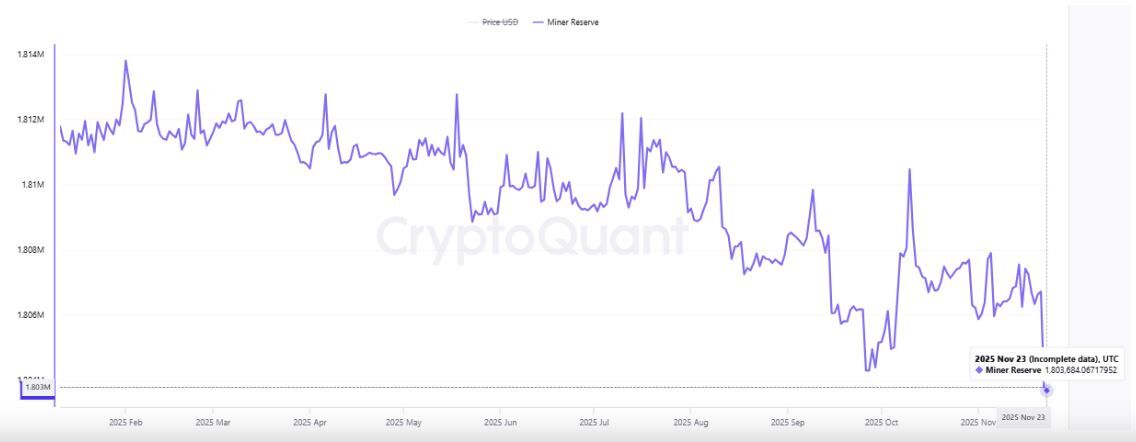Viewport: 1136px width, 442px height.
Task: Select the highlighted data point marker
Action: coord(1047,390)
